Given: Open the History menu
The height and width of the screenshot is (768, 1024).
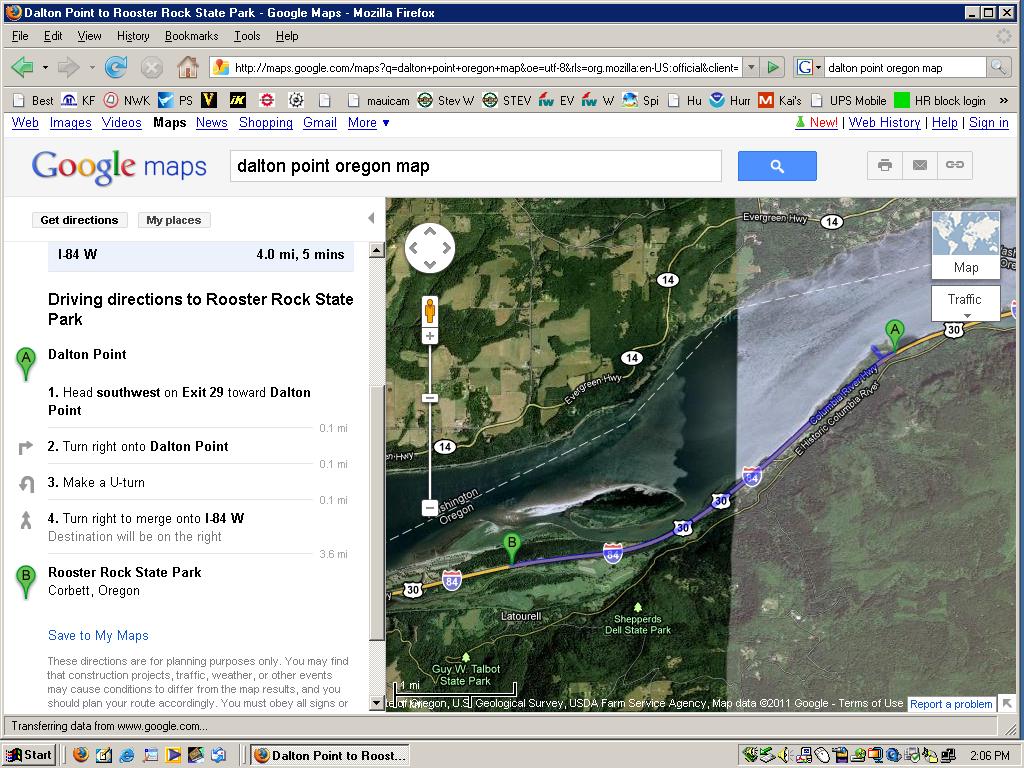Looking at the screenshot, I should tap(133, 36).
